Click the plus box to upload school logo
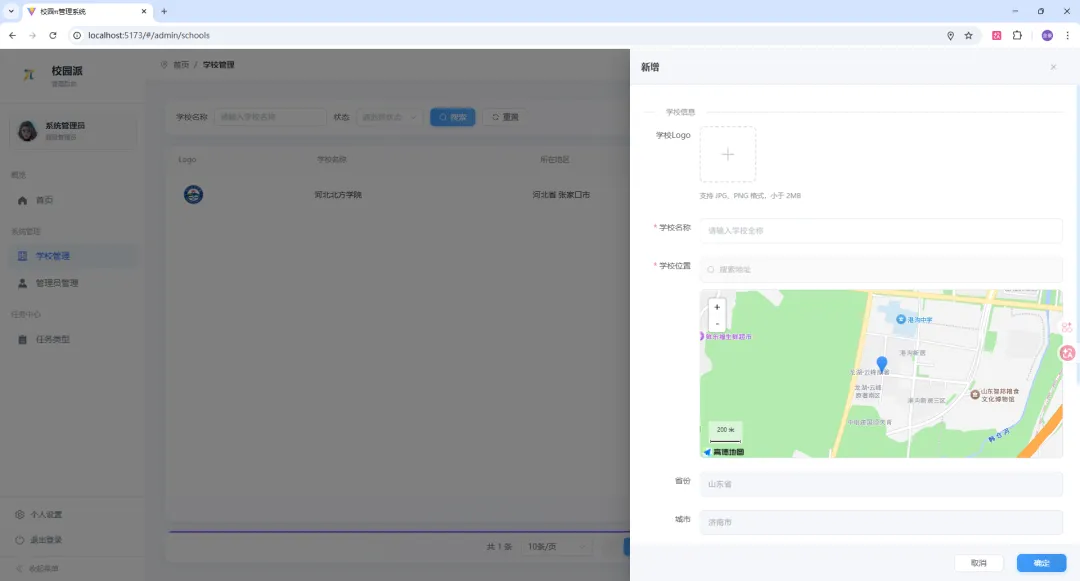Image resolution: width=1080 pixels, height=581 pixels. coord(727,154)
